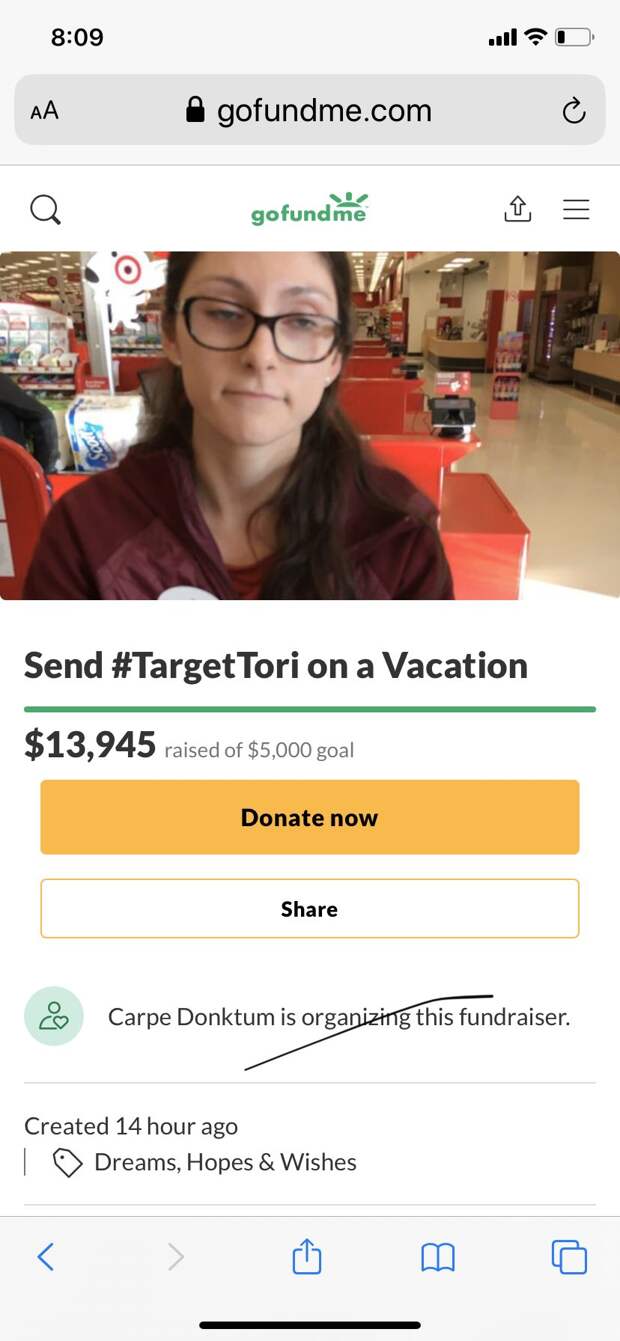Open the AA reader text options
This screenshot has width=620, height=1341.
[x=44, y=111]
